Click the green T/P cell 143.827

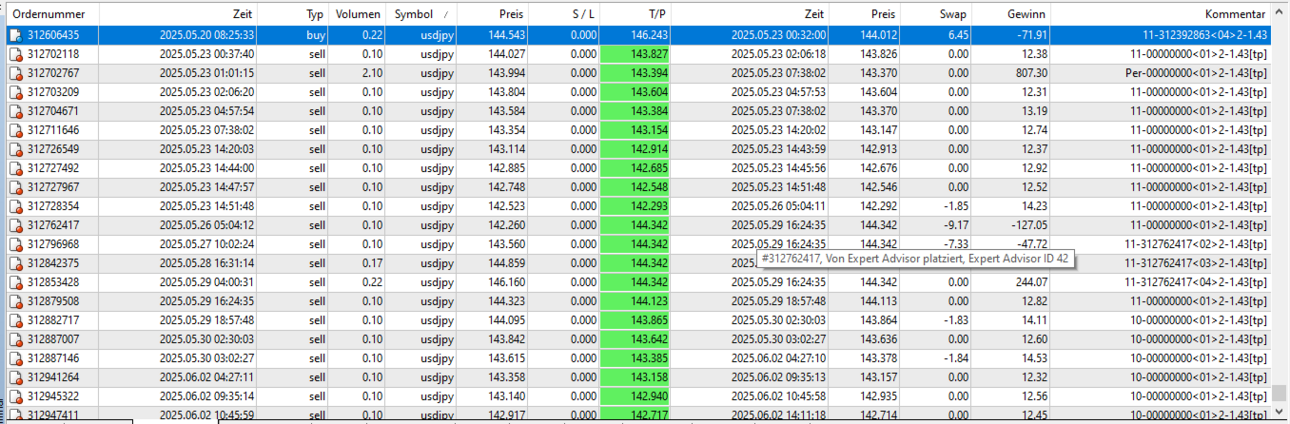[x=635, y=54]
